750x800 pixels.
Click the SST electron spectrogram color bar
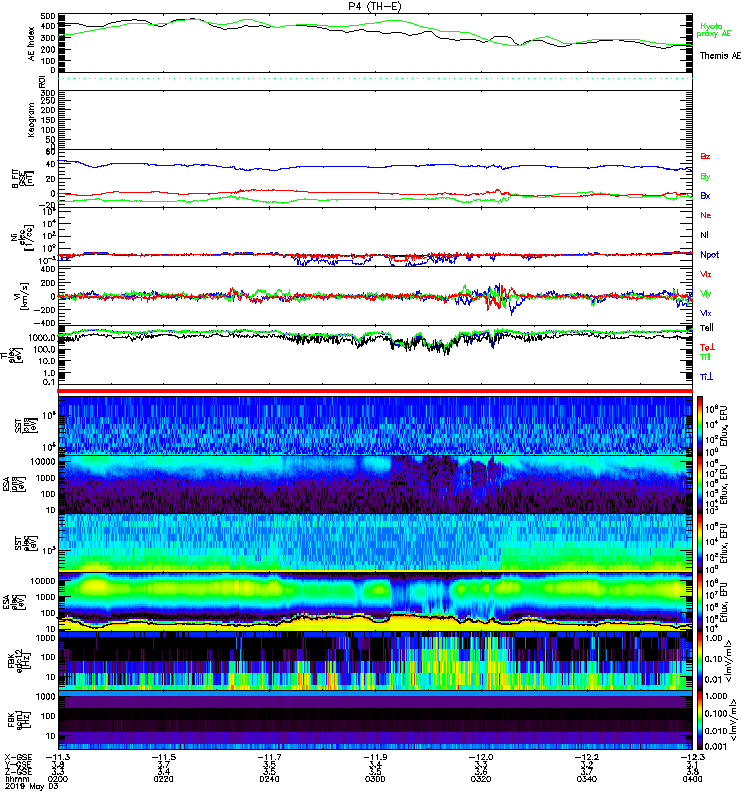point(700,543)
